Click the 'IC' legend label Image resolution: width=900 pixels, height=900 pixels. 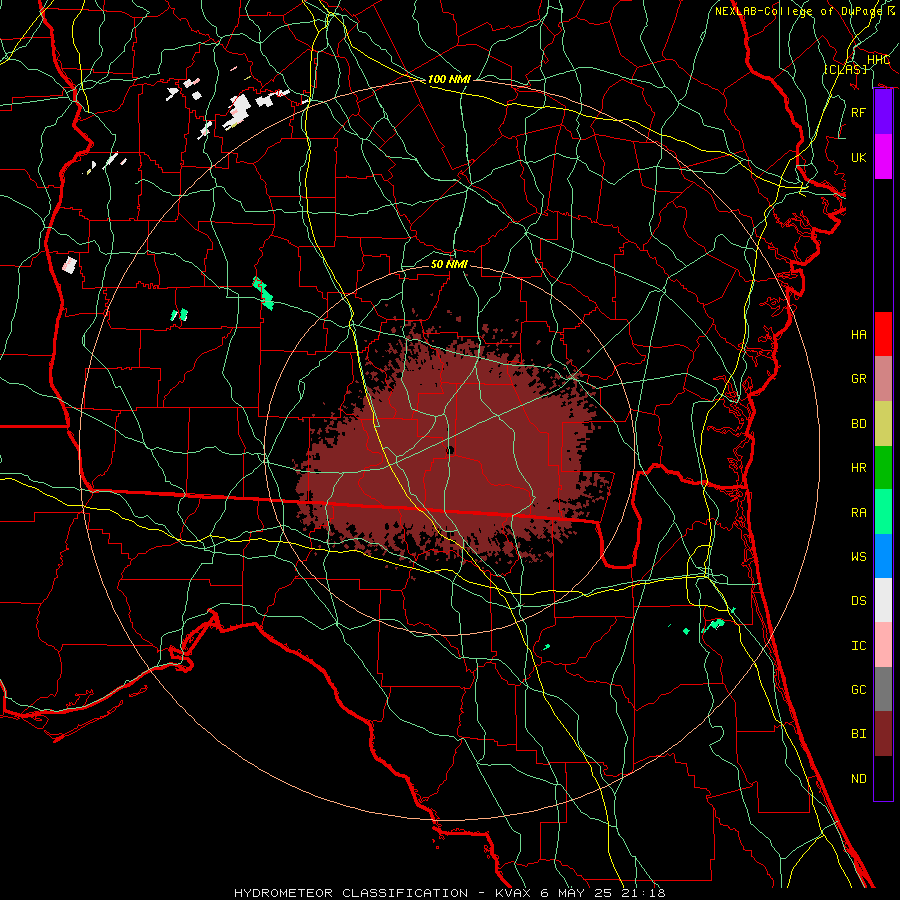[859, 646]
